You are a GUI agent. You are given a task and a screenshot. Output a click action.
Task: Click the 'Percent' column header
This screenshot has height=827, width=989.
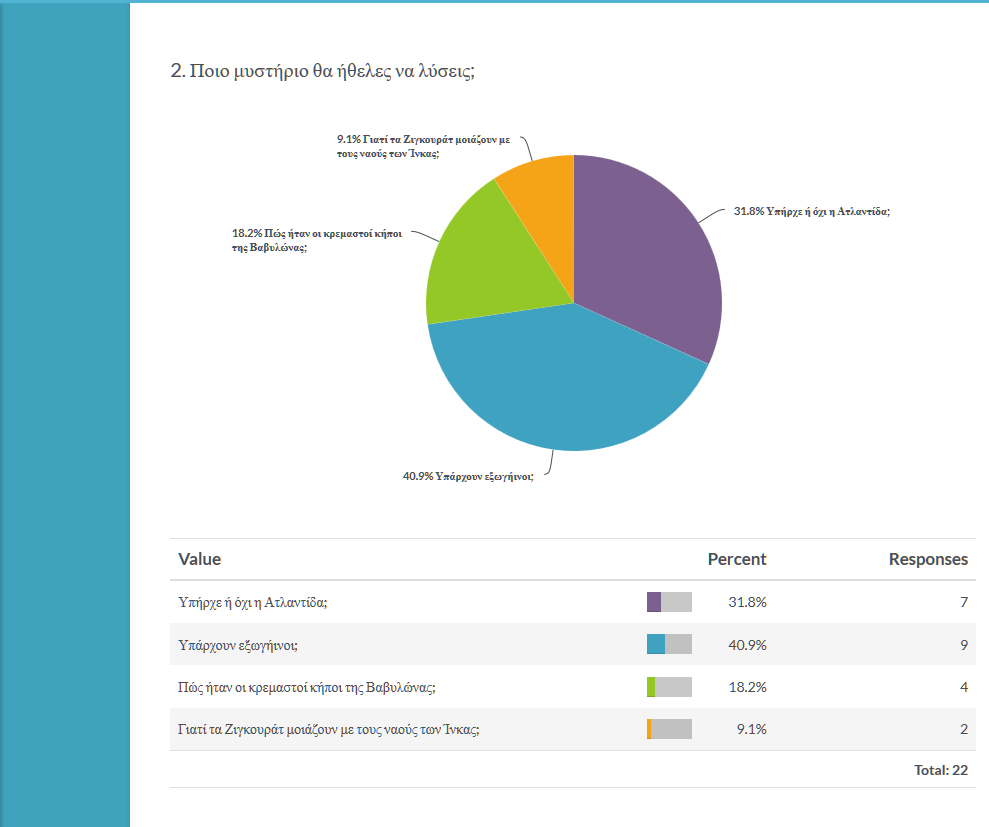(x=737, y=559)
